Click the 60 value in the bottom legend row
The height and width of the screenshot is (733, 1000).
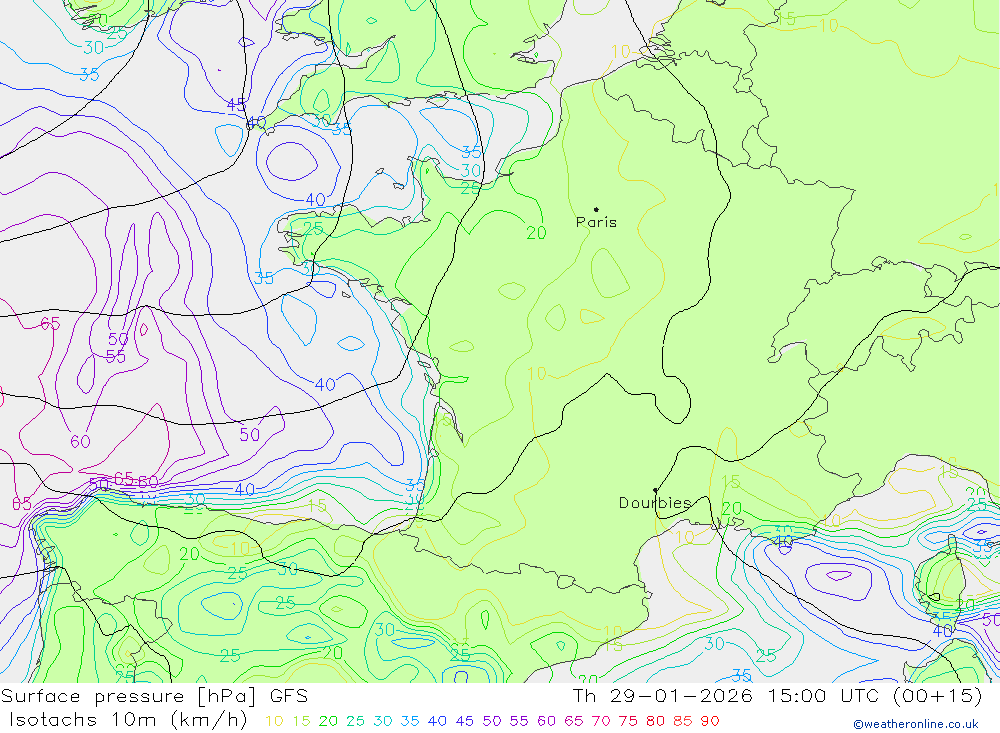tap(546, 721)
